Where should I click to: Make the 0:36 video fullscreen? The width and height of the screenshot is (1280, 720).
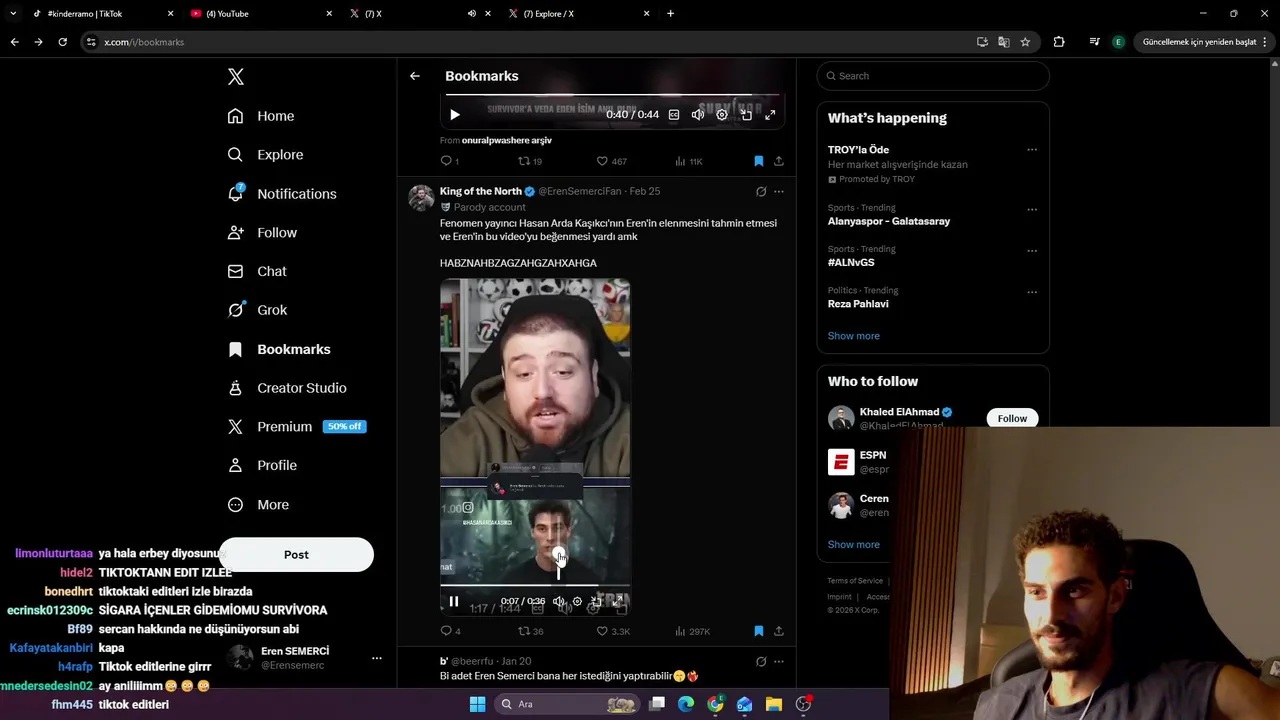tap(617, 601)
